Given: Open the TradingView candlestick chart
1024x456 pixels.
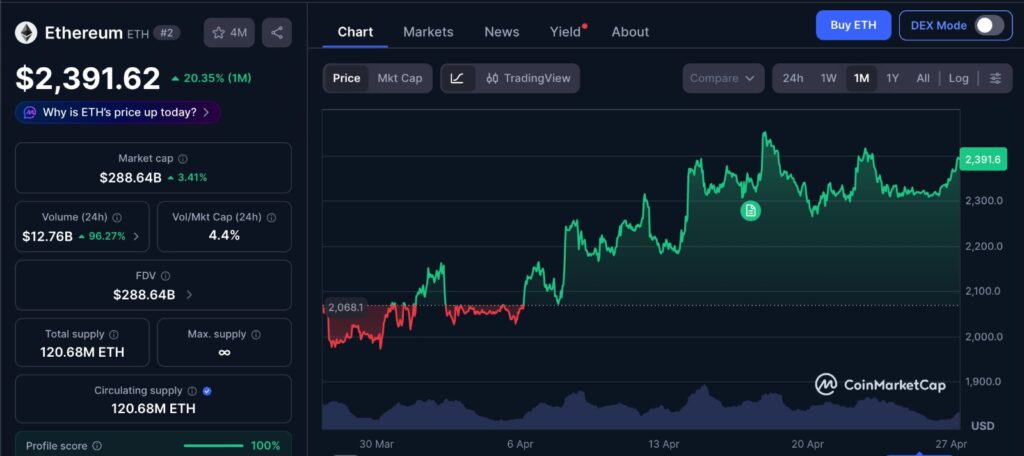Looking at the screenshot, I should [x=528, y=78].
